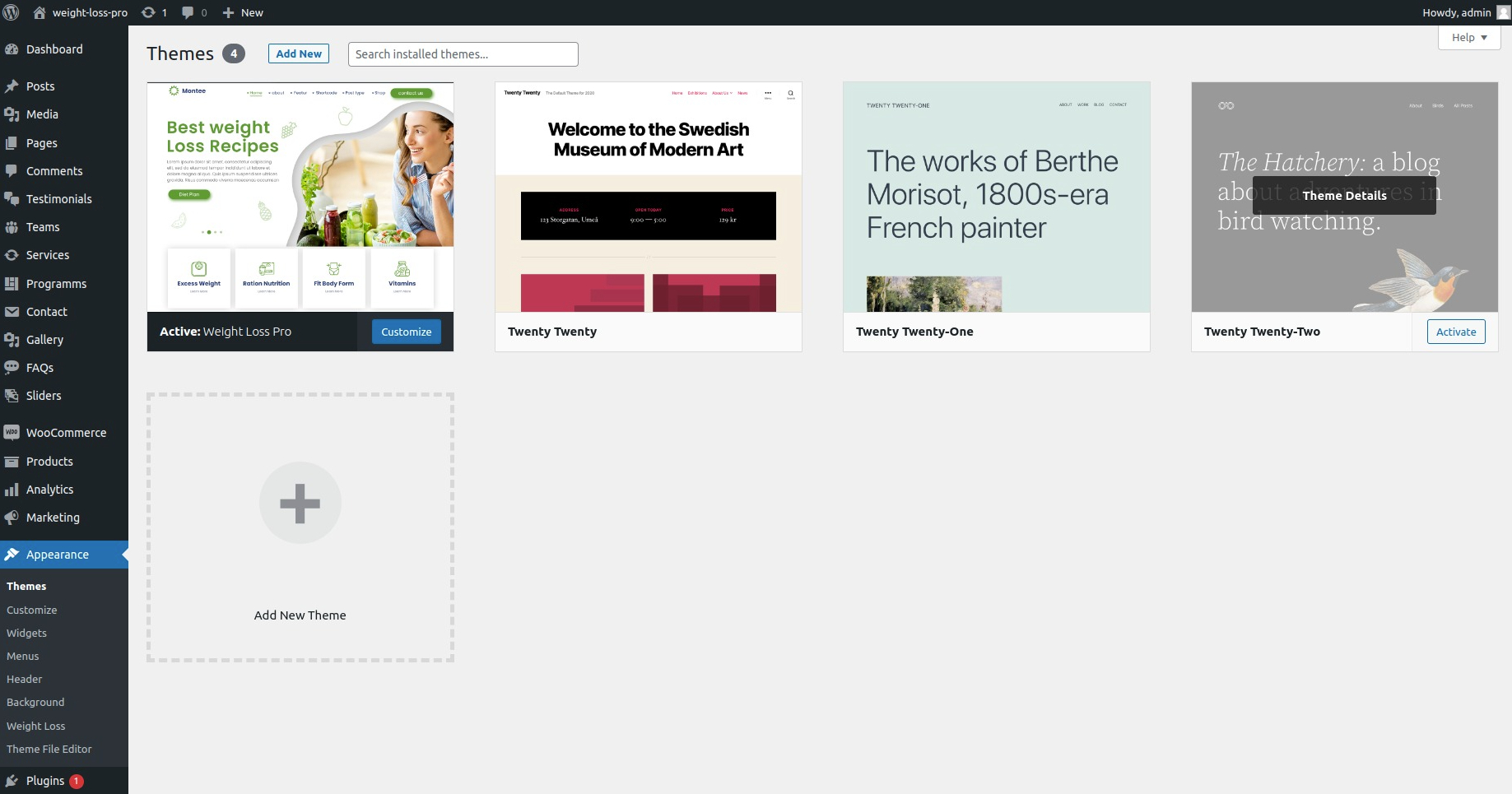Click the Plugins plug icon
The width and height of the screenshot is (1512, 794).
click(12, 781)
